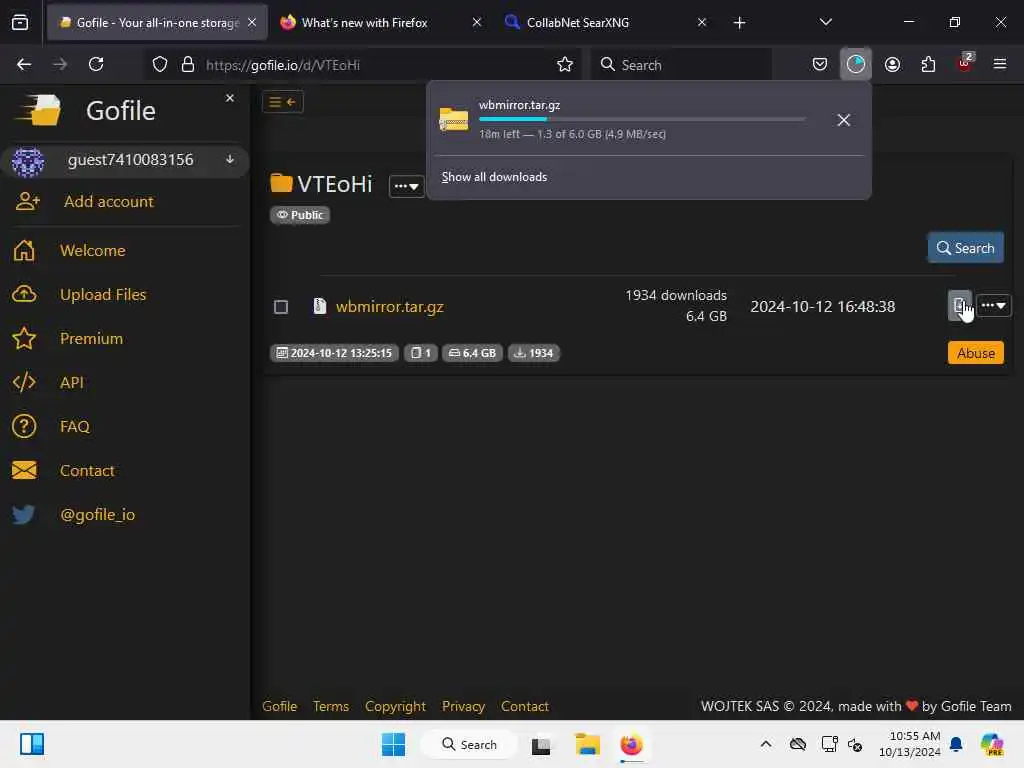The image size is (1024, 768).
Task: Open tracking protection shield icon
Action: click(160, 65)
